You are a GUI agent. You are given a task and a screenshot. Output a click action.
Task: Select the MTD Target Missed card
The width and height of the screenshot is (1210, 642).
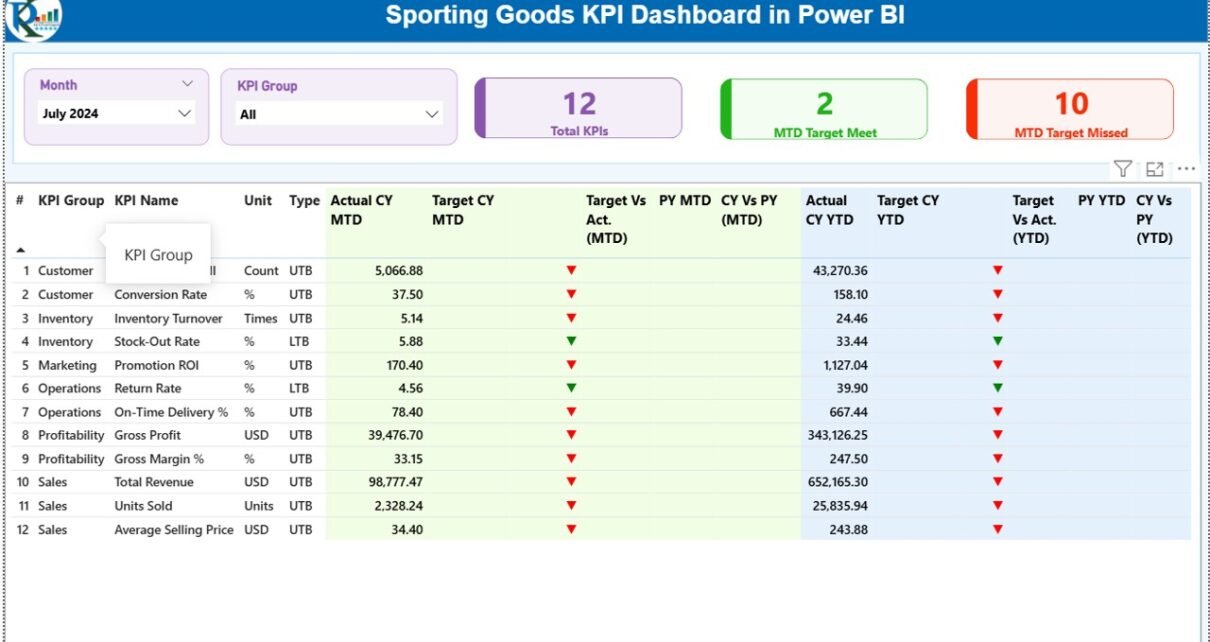pyautogui.click(x=1070, y=109)
